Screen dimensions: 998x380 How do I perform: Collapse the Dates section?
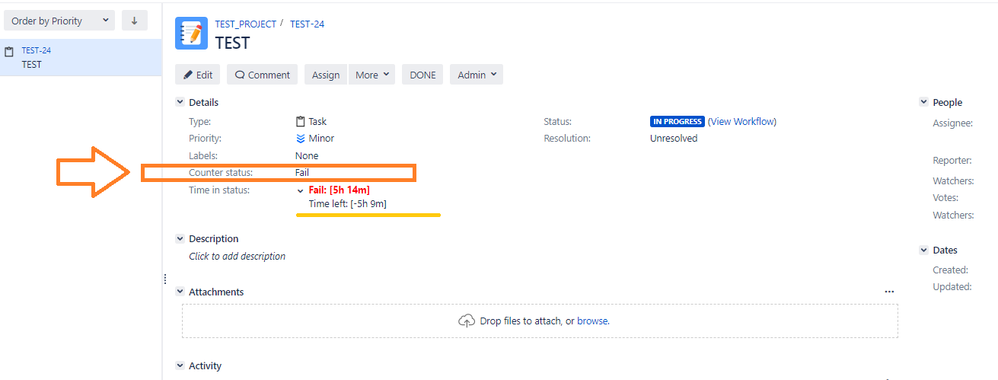coord(924,251)
